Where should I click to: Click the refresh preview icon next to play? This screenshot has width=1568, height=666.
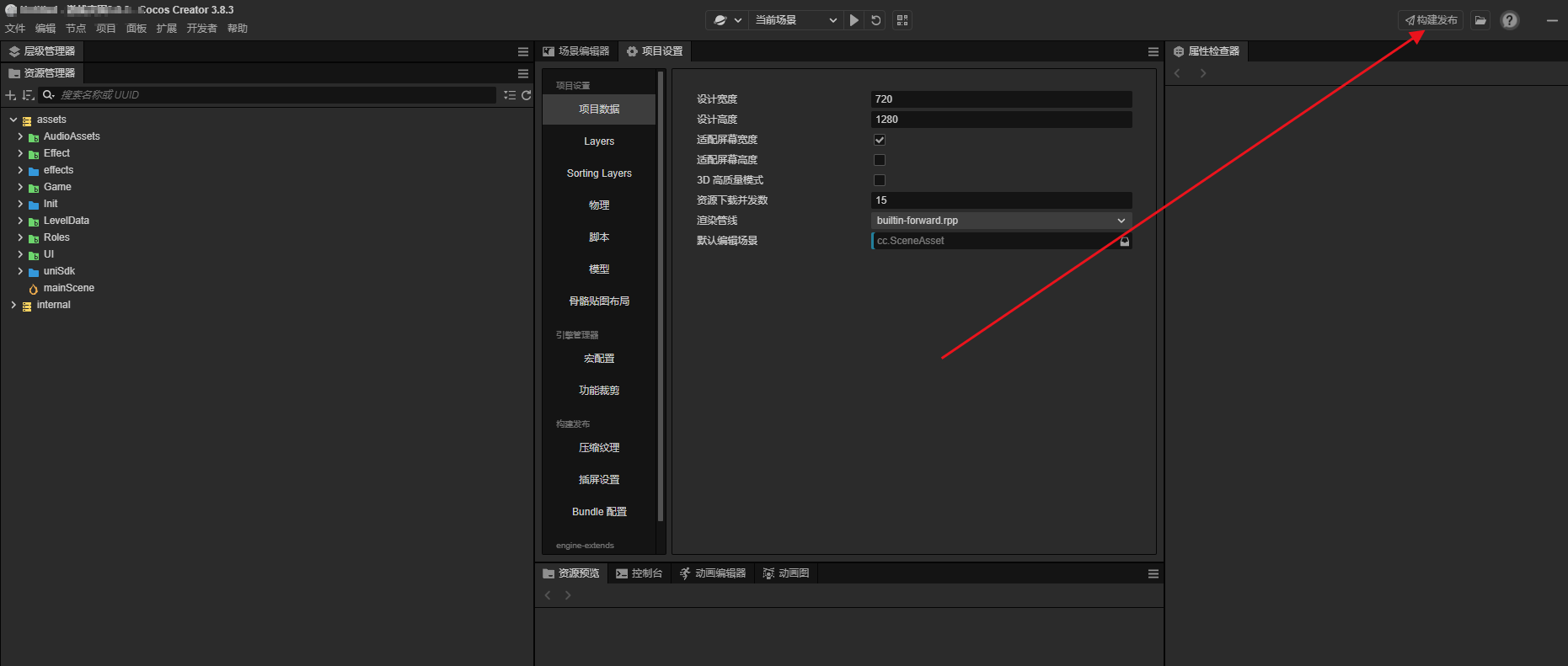876,20
